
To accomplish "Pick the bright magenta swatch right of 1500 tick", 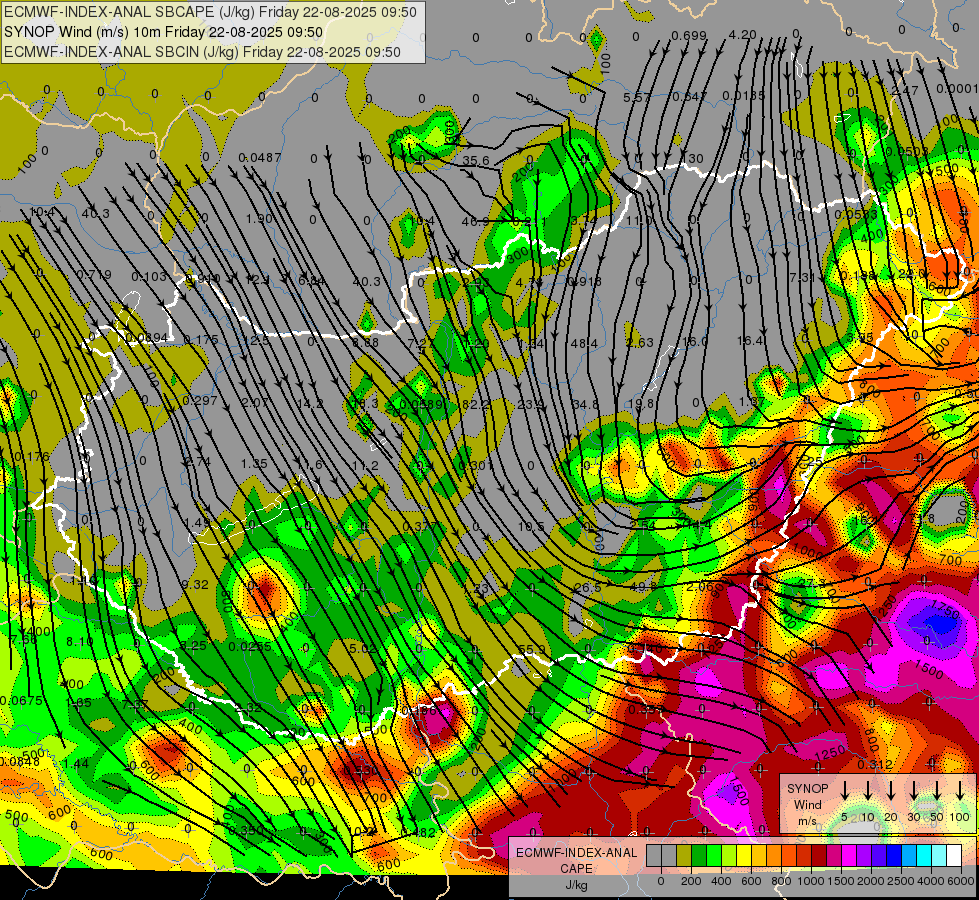I will point(849,856).
